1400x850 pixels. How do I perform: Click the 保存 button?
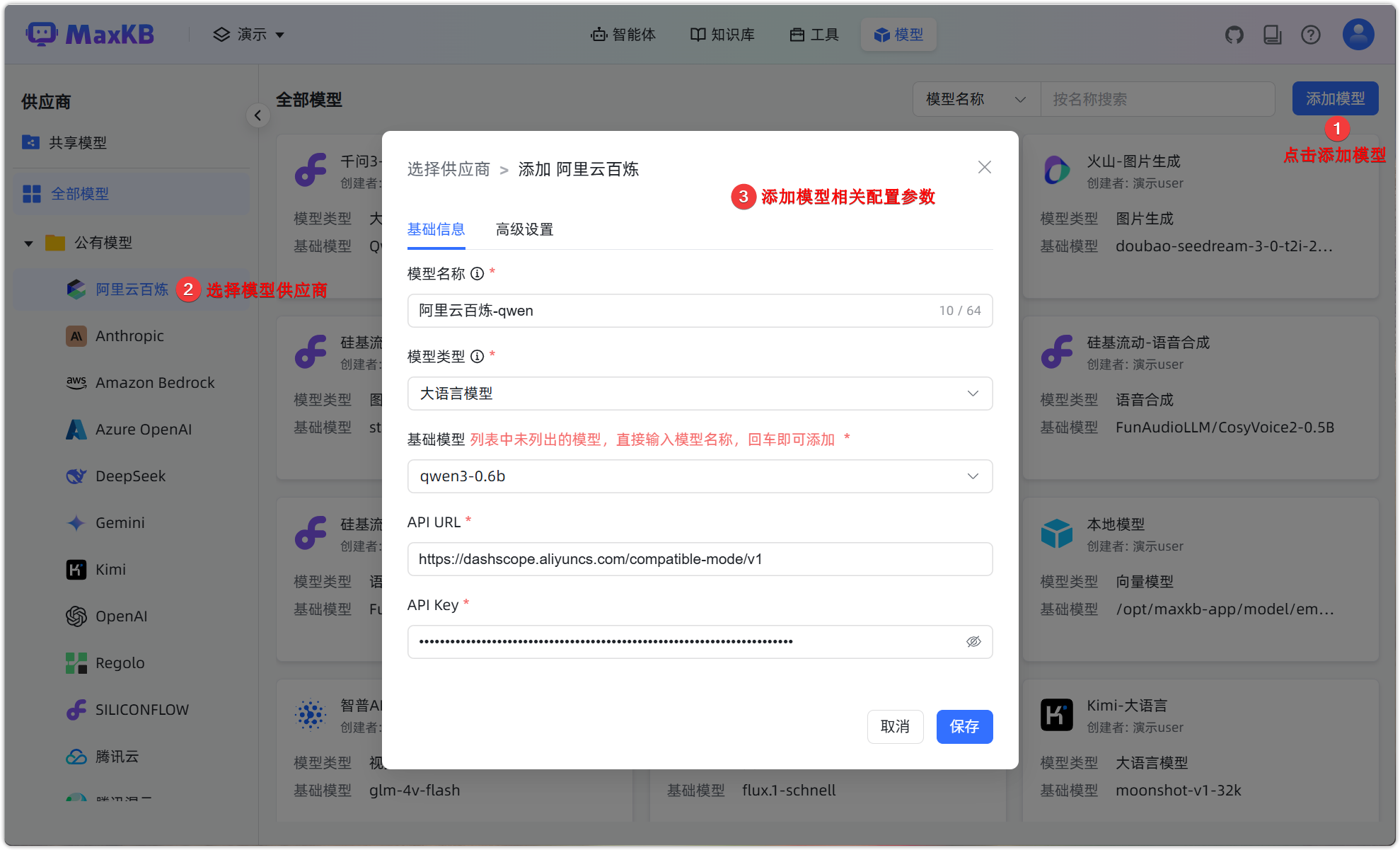(x=964, y=726)
